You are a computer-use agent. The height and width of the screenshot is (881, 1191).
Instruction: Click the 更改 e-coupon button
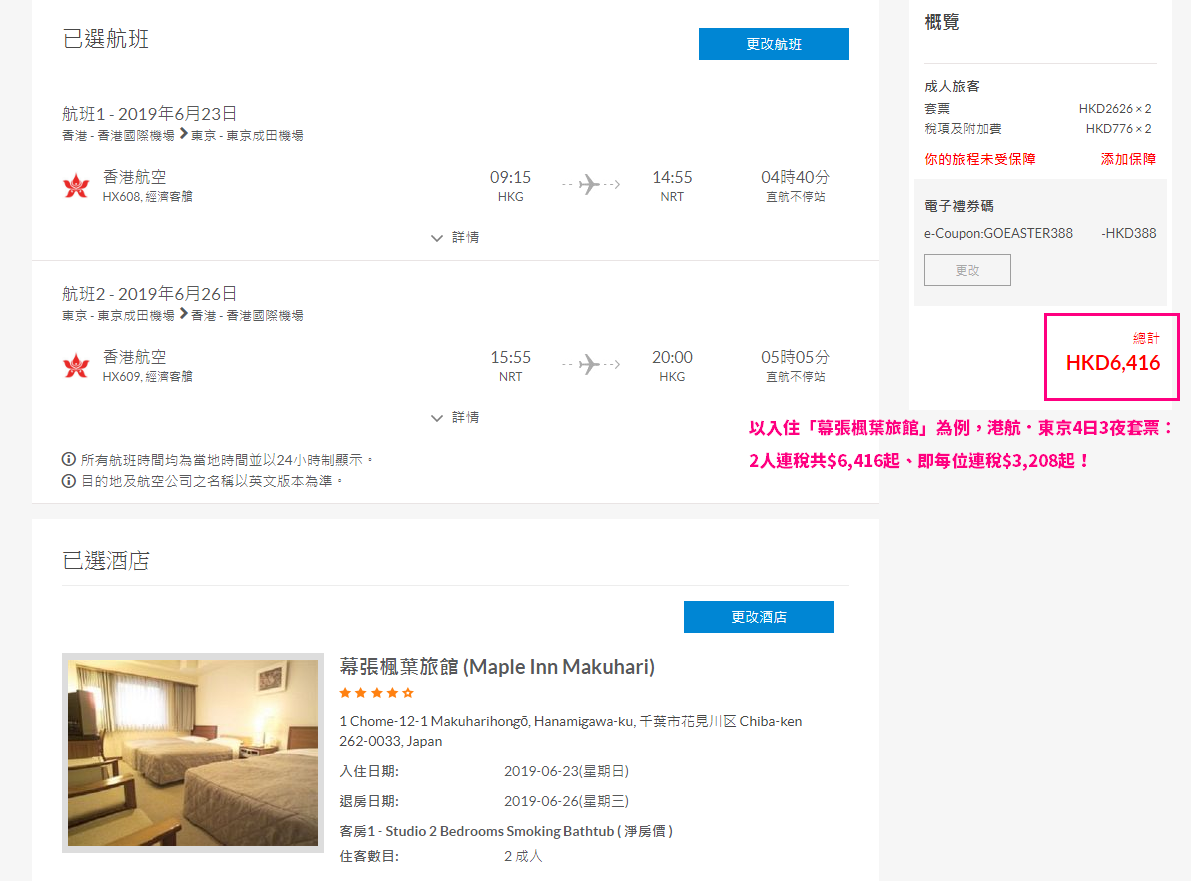pyautogui.click(x=967, y=270)
